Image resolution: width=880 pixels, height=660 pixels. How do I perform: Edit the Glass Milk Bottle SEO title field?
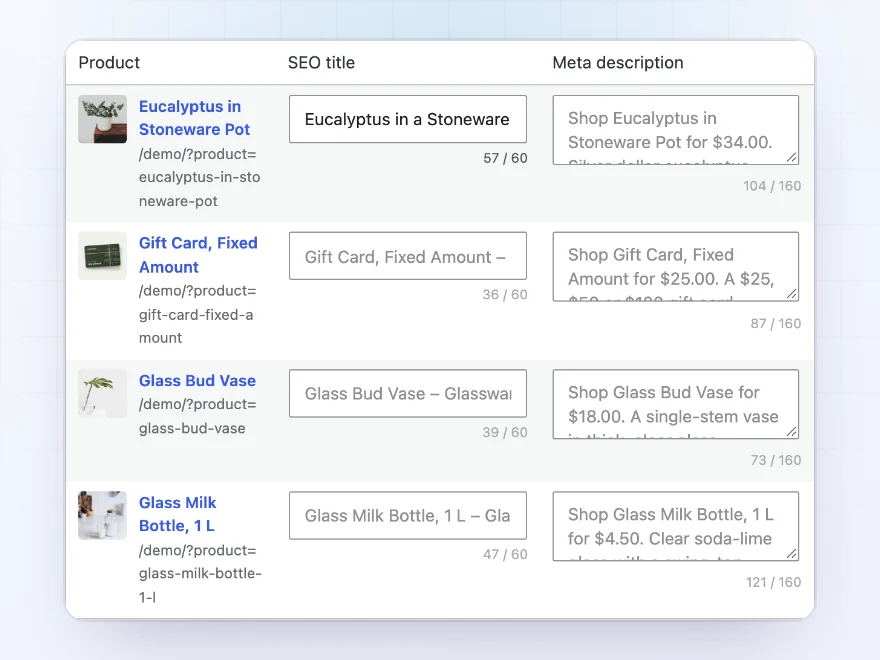click(x=408, y=516)
